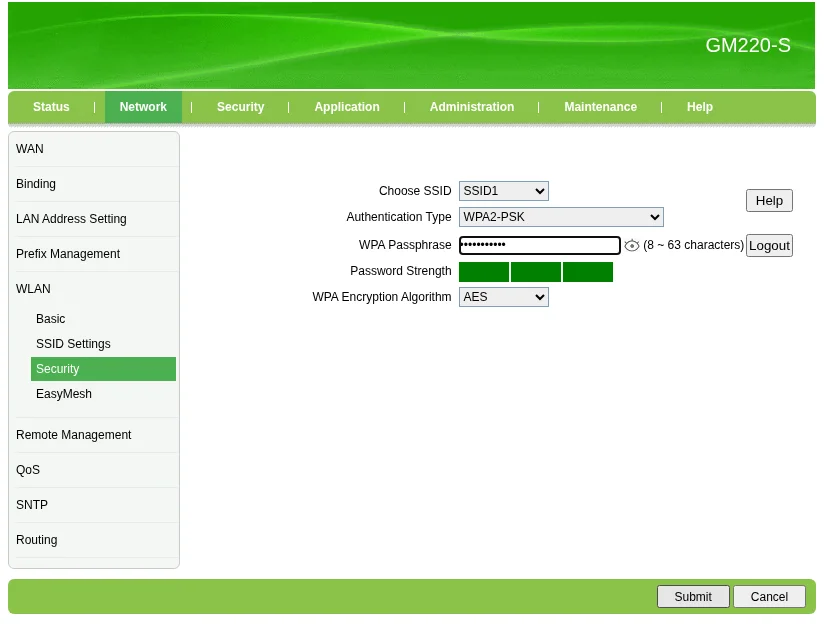824x624 pixels.
Task: Open the QoS sidebar section
Action: pyautogui.click(x=28, y=470)
